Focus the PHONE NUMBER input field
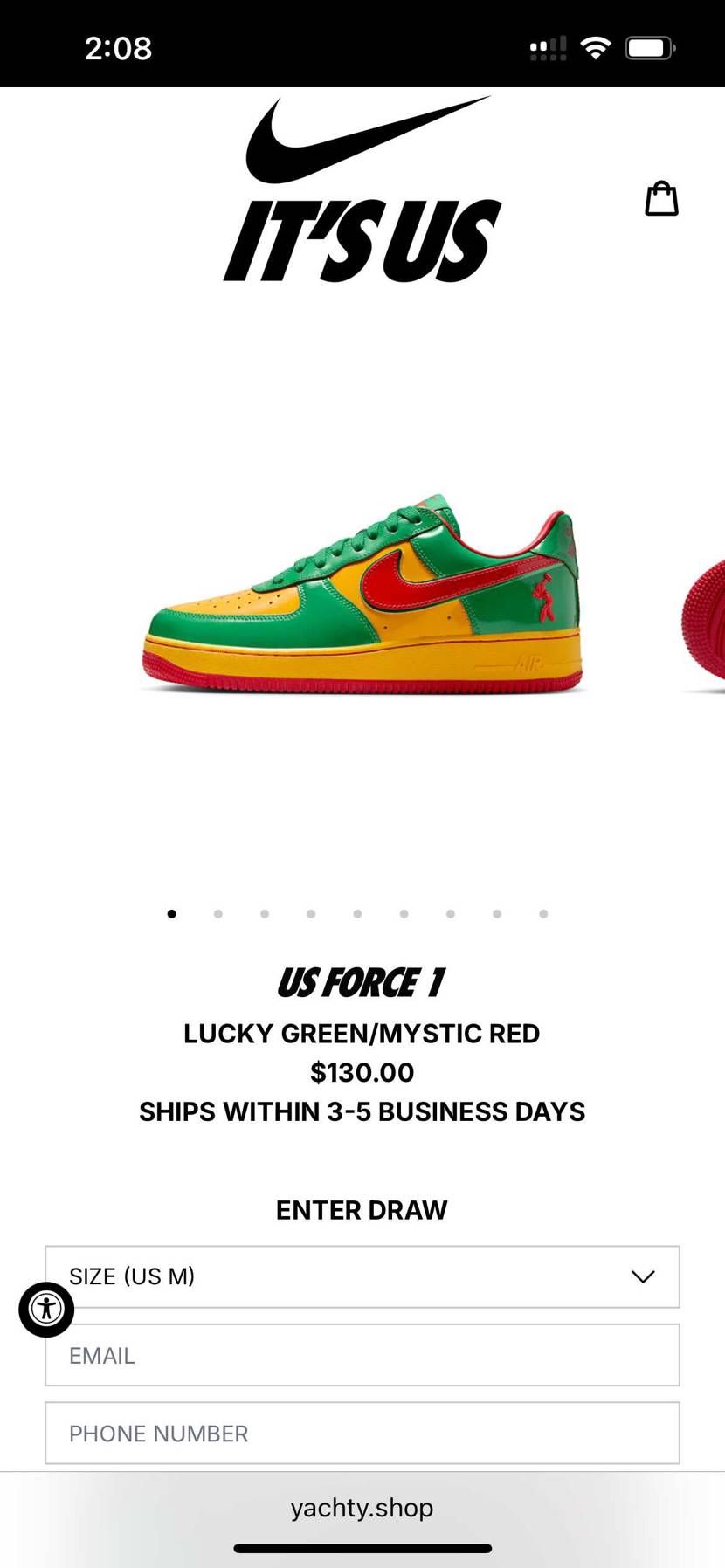 click(x=362, y=1433)
